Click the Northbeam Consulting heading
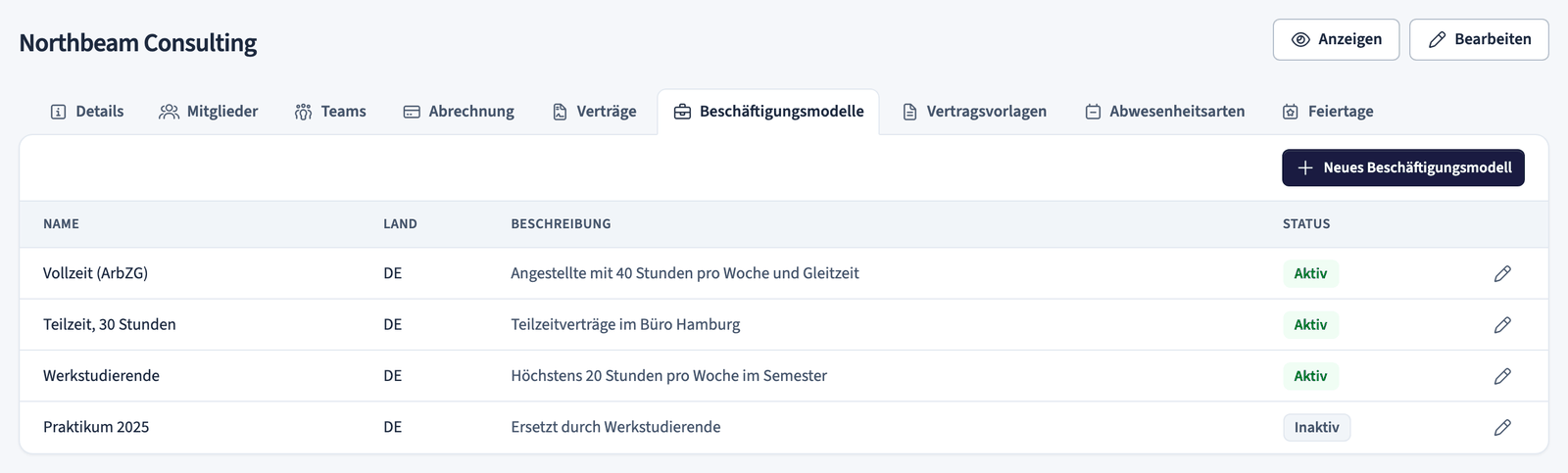The width and height of the screenshot is (1568, 473). click(x=138, y=43)
